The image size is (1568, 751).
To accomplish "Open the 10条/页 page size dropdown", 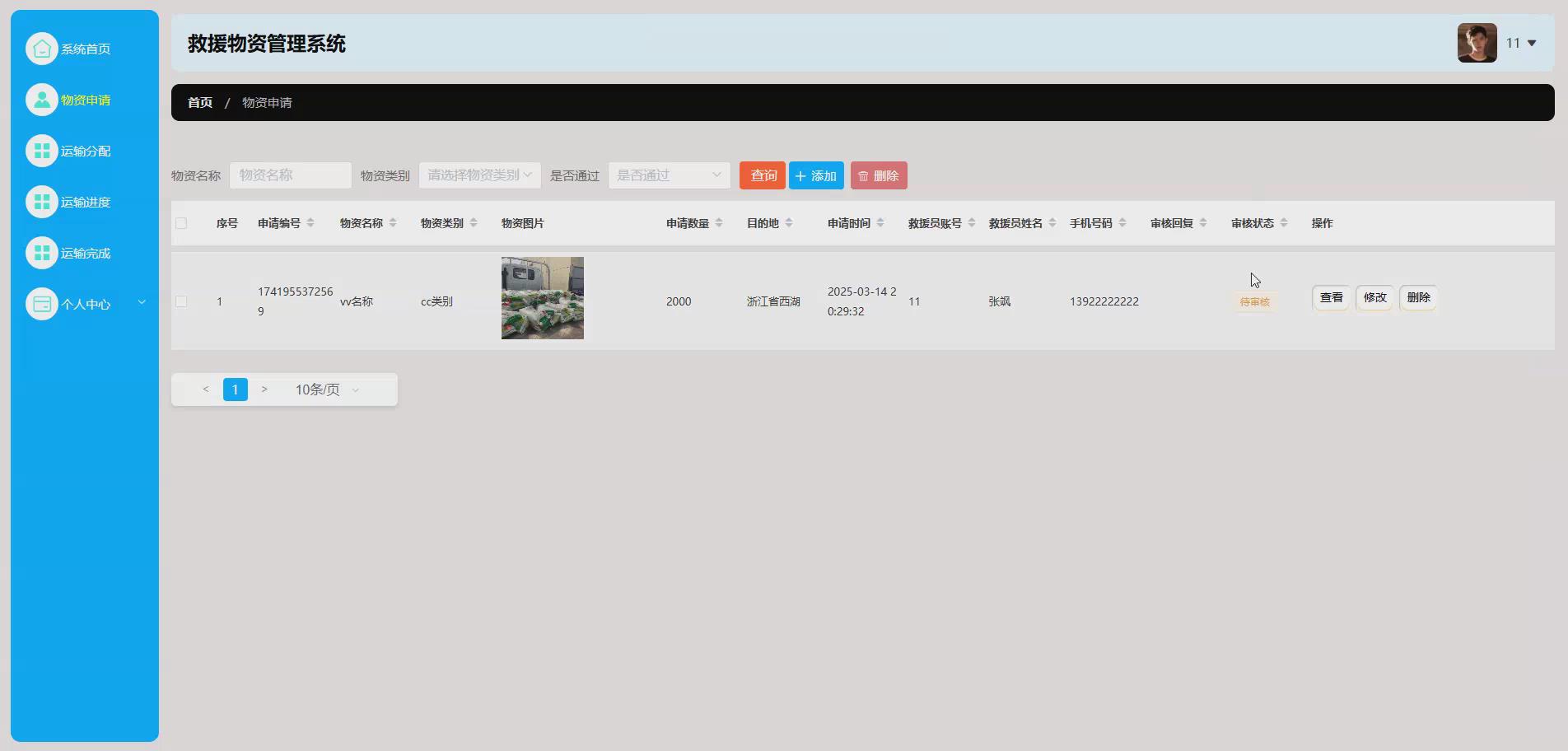I will tap(328, 389).
